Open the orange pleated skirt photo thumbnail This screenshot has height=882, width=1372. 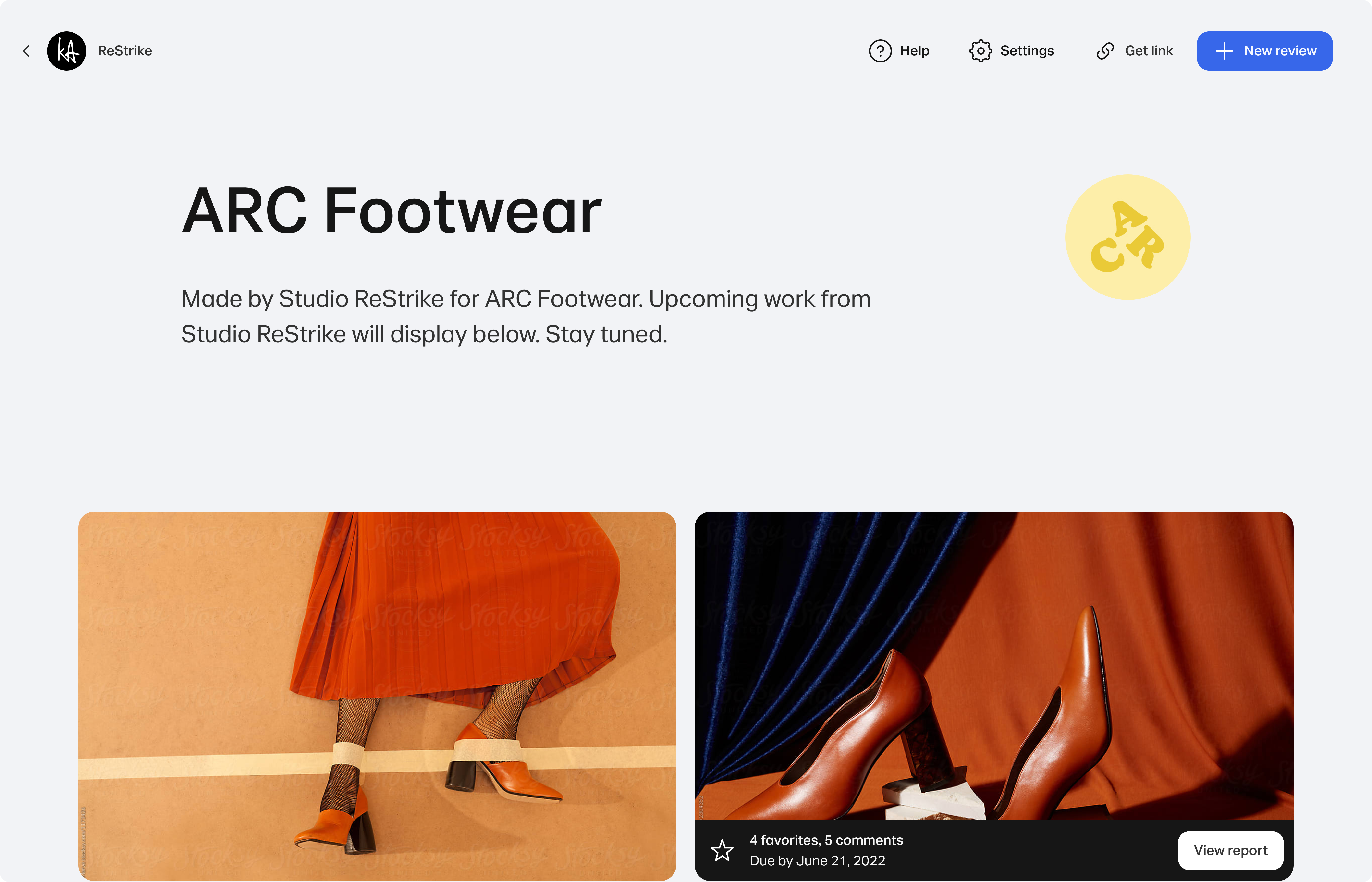click(377, 696)
